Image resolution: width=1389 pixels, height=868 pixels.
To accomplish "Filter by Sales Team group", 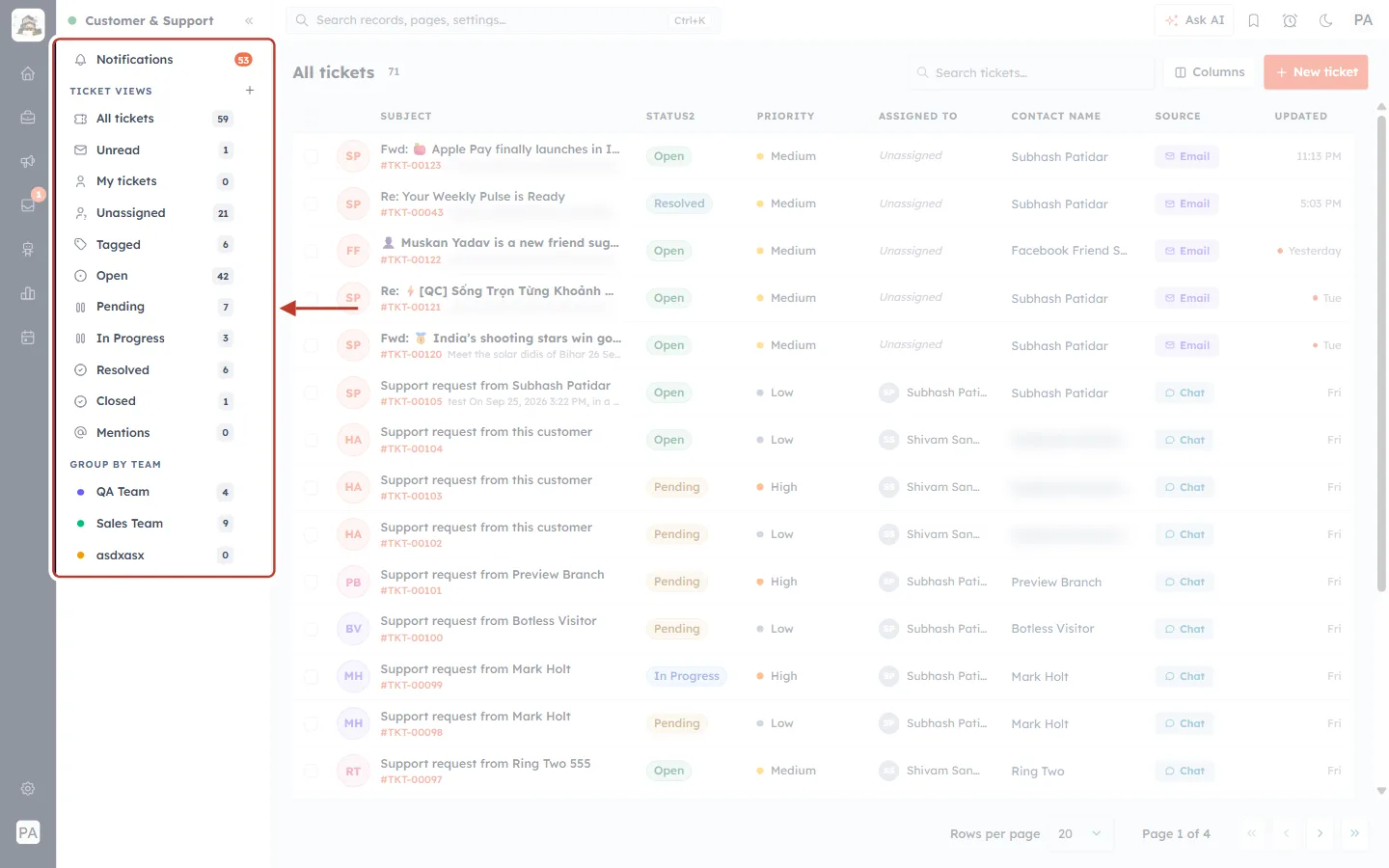I will (x=154, y=524).
